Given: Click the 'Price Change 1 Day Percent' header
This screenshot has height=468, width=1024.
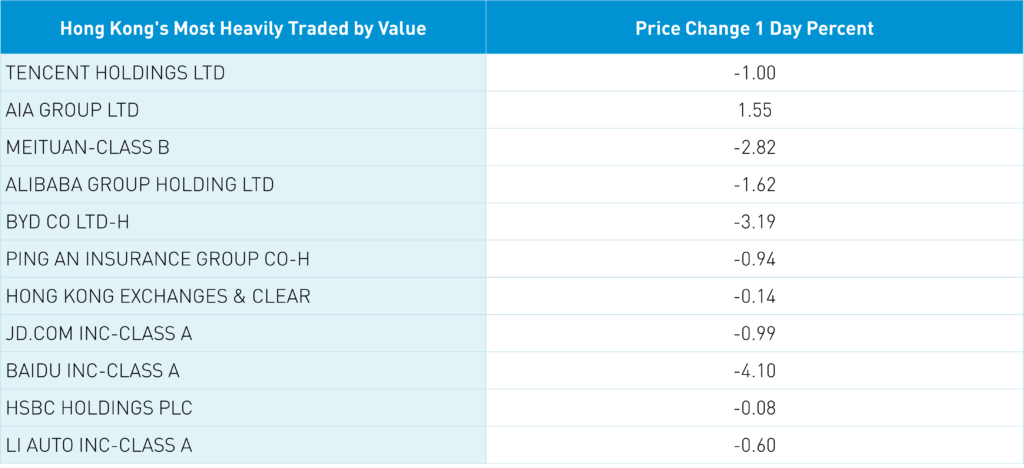Looking at the screenshot, I should pyautogui.click(x=754, y=28).
